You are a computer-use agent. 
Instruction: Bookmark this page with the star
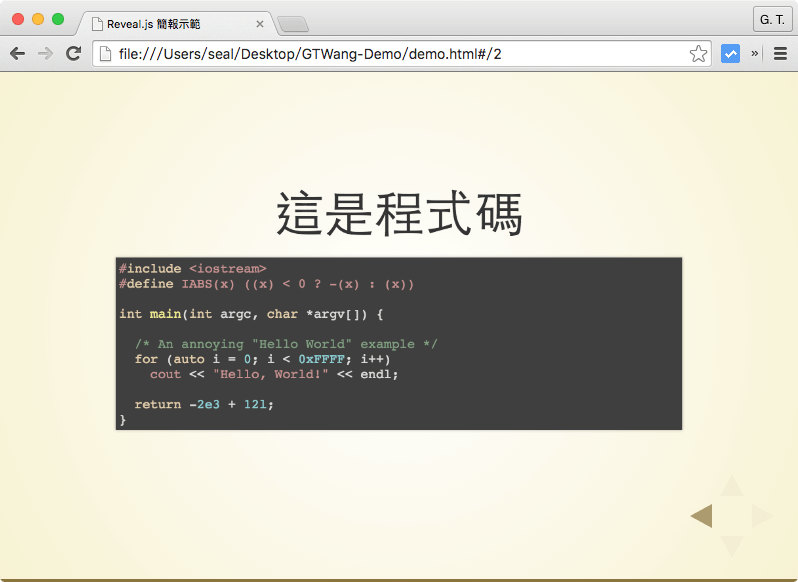point(698,54)
